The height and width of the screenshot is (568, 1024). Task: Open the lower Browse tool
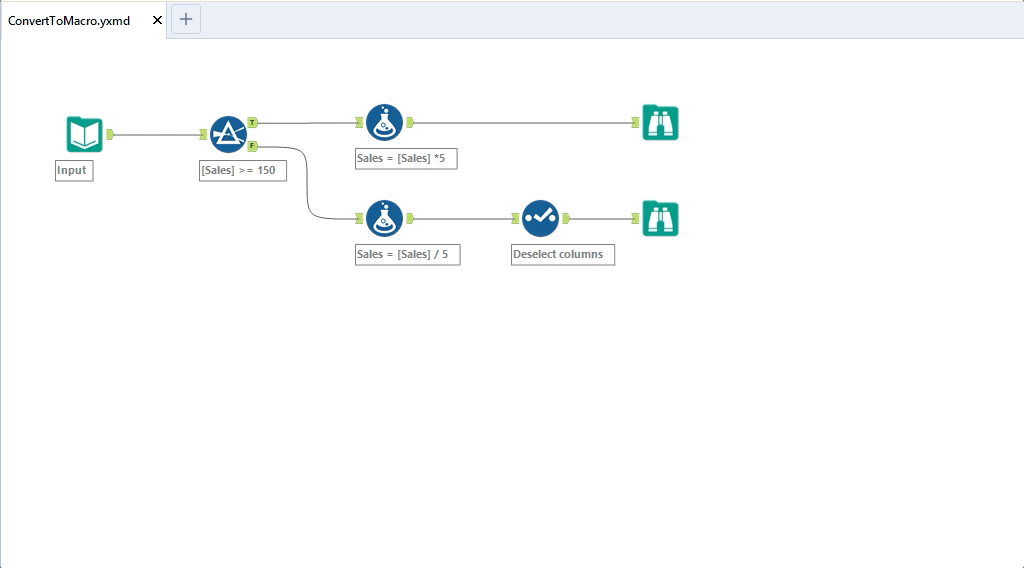point(660,218)
